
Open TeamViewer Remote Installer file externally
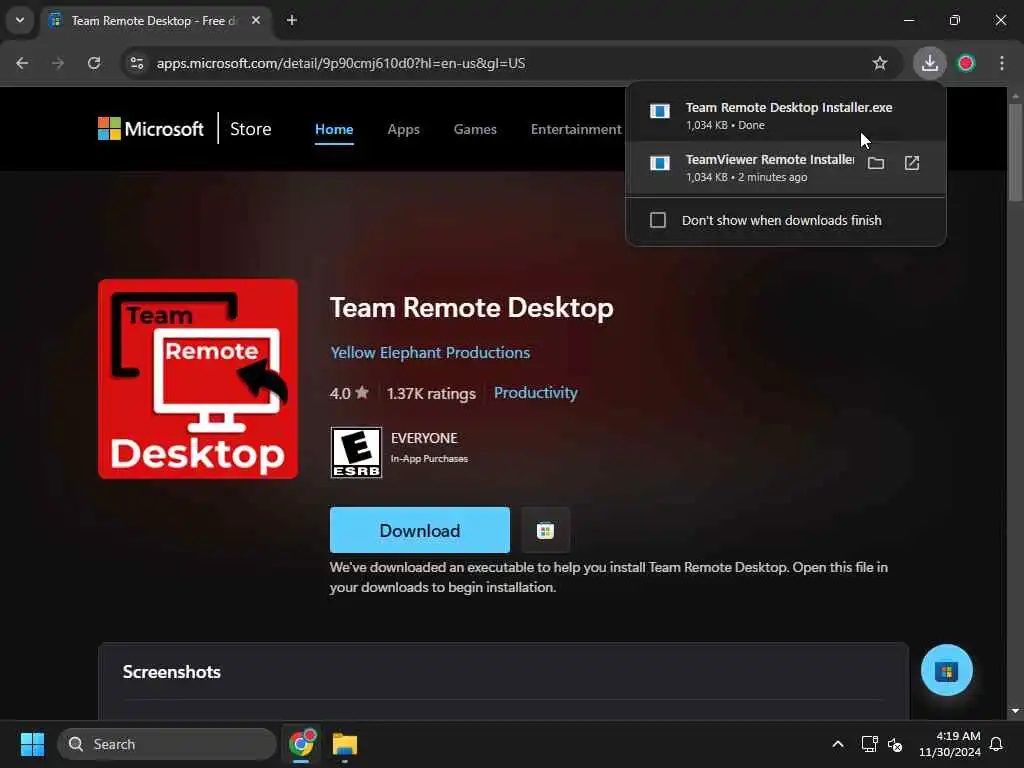[x=912, y=163]
